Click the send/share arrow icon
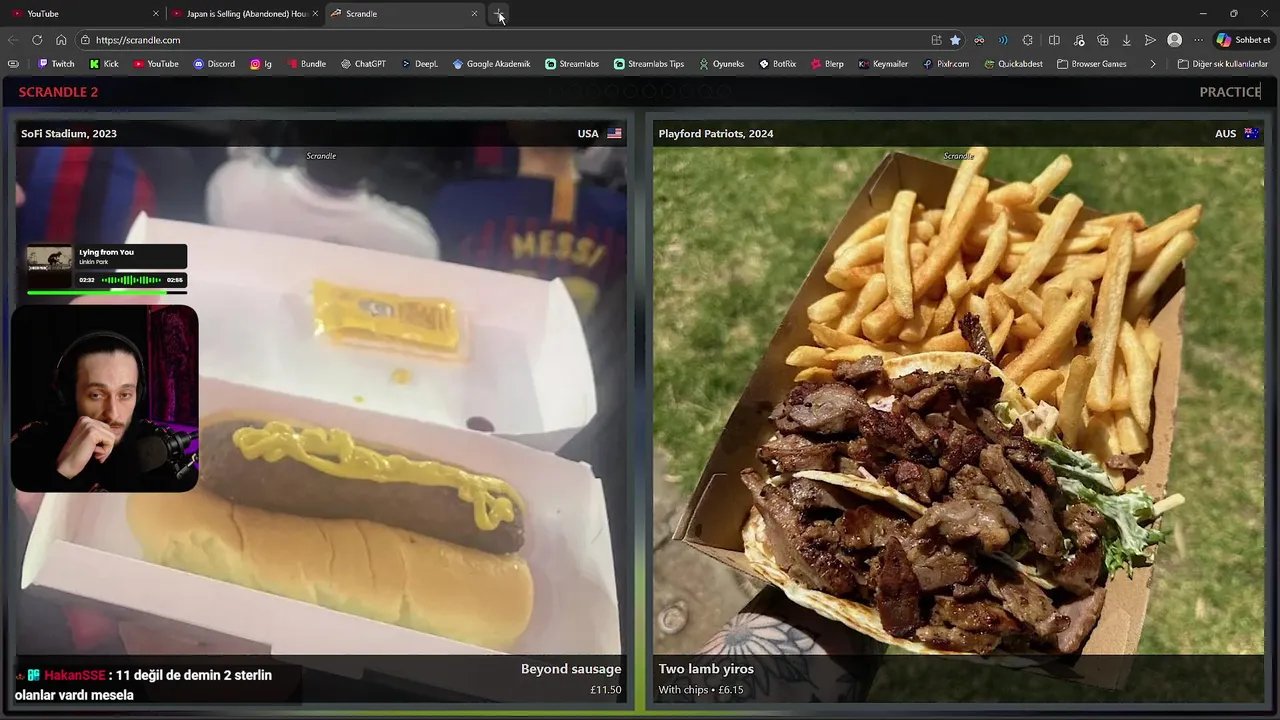Viewport: 1280px width, 720px height. tap(1150, 40)
